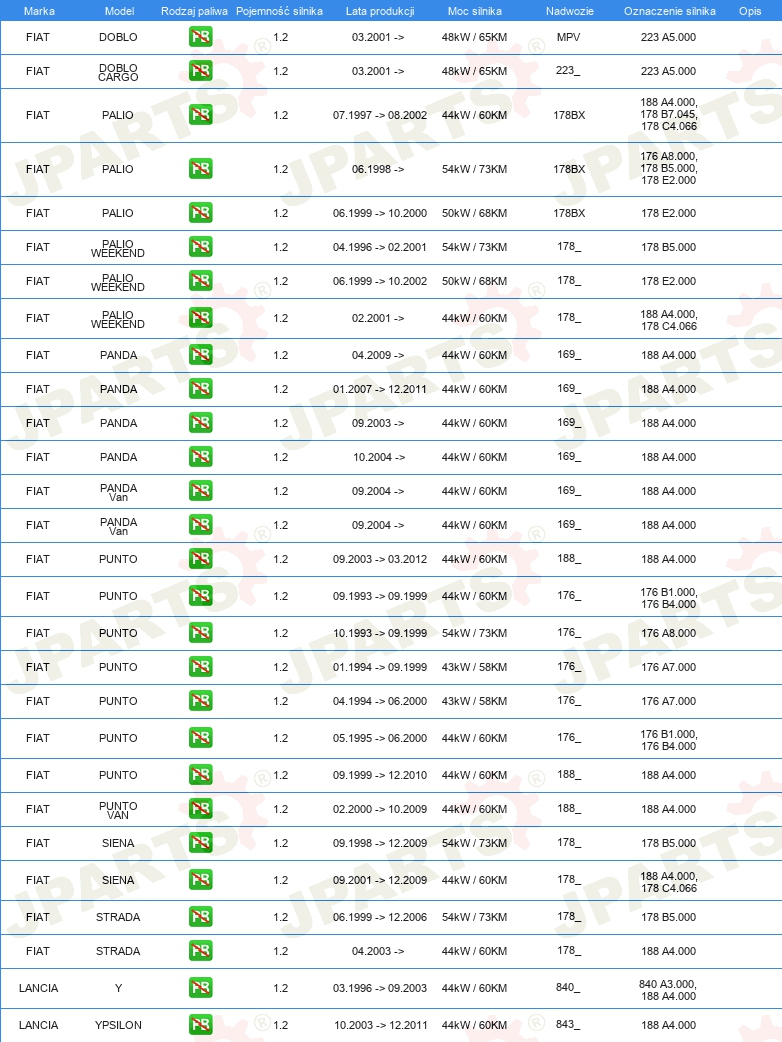Select the date range 01.2007 -> 12.2011
This screenshot has height=1042, width=782.
380,389
